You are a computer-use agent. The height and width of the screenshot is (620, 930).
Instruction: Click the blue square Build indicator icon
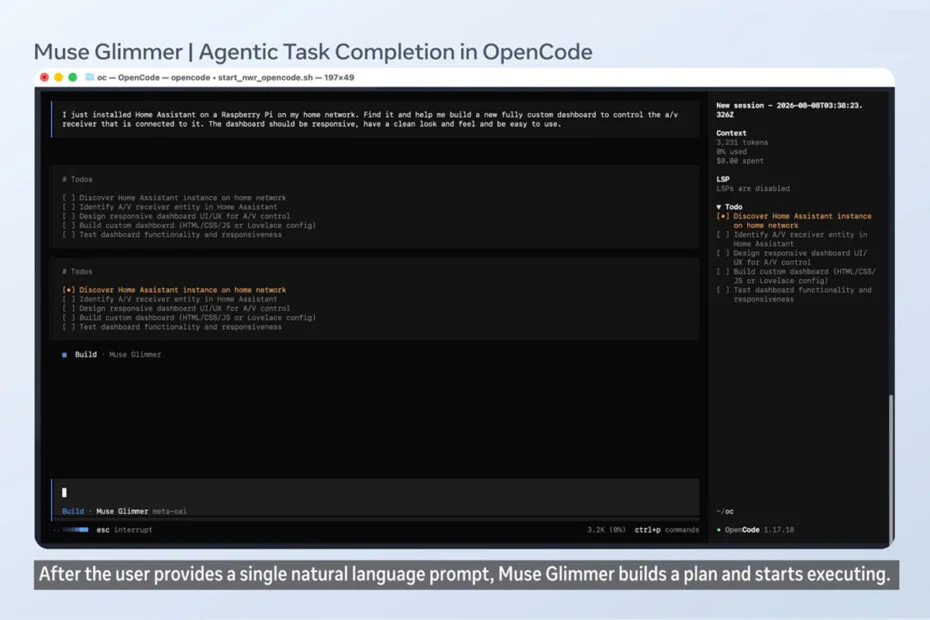(64, 355)
